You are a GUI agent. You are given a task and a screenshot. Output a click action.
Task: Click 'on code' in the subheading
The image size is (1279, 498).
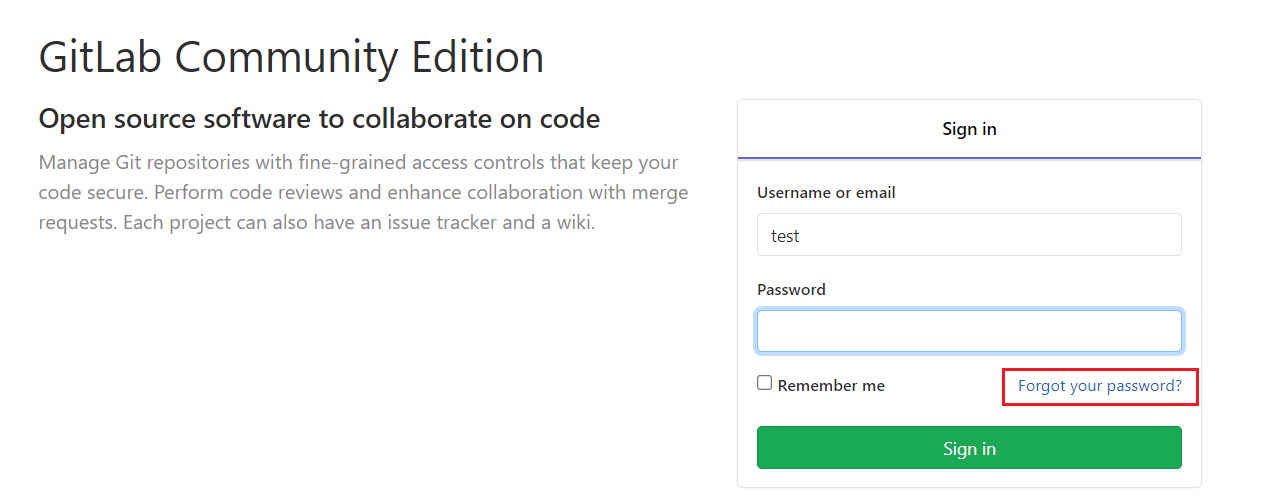pyautogui.click(x=553, y=120)
